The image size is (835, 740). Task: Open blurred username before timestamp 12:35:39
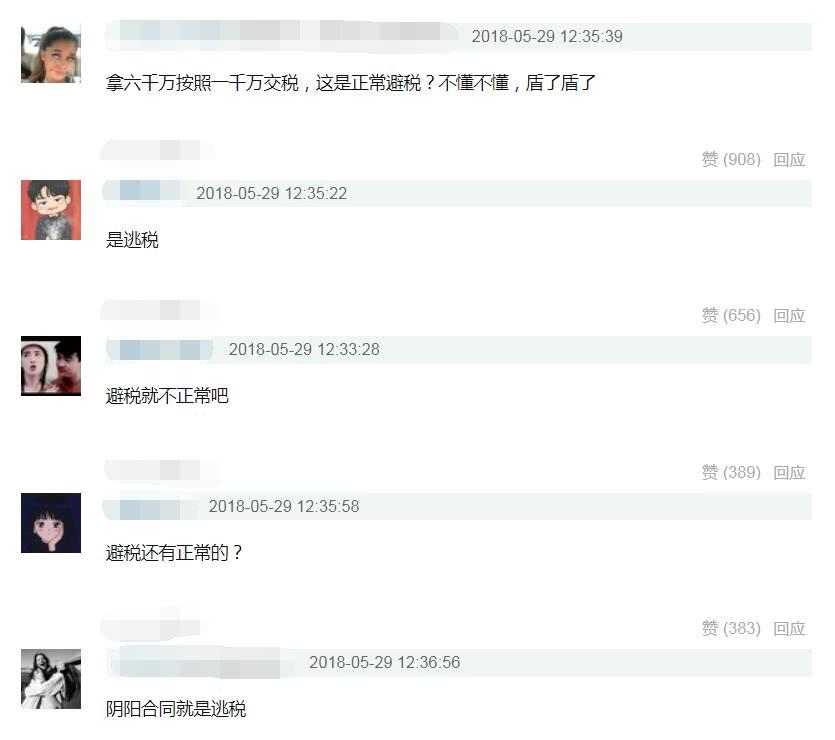coord(282,35)
